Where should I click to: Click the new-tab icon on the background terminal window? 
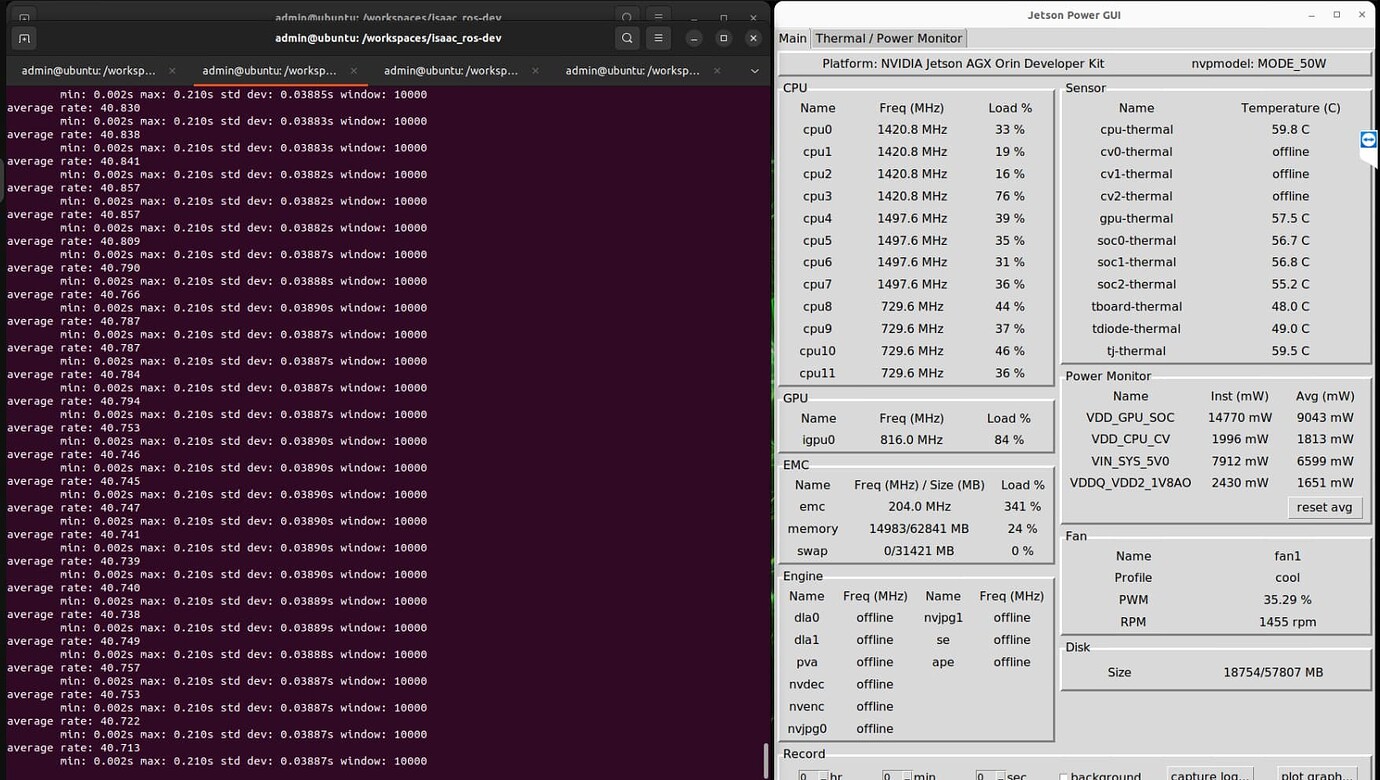24,17
